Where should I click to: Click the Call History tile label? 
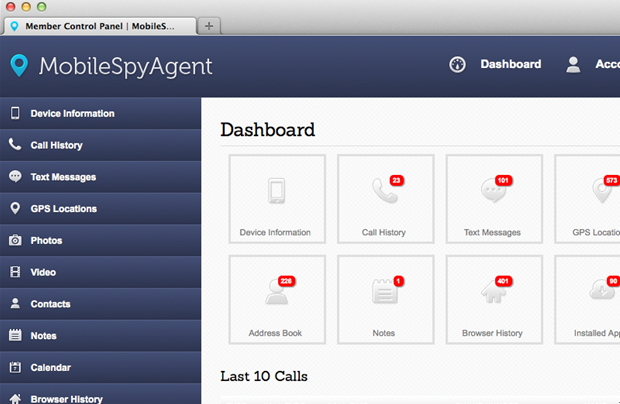[384, 232]
